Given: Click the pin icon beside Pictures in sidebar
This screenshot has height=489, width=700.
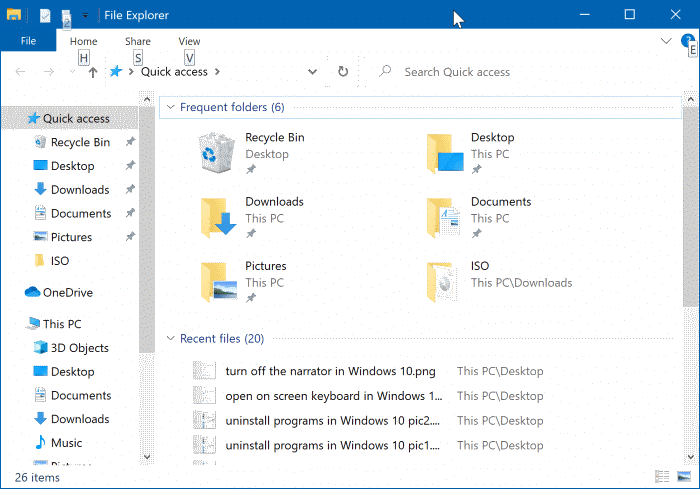Looking at the screenshot, I should click(x=130, y=236).
